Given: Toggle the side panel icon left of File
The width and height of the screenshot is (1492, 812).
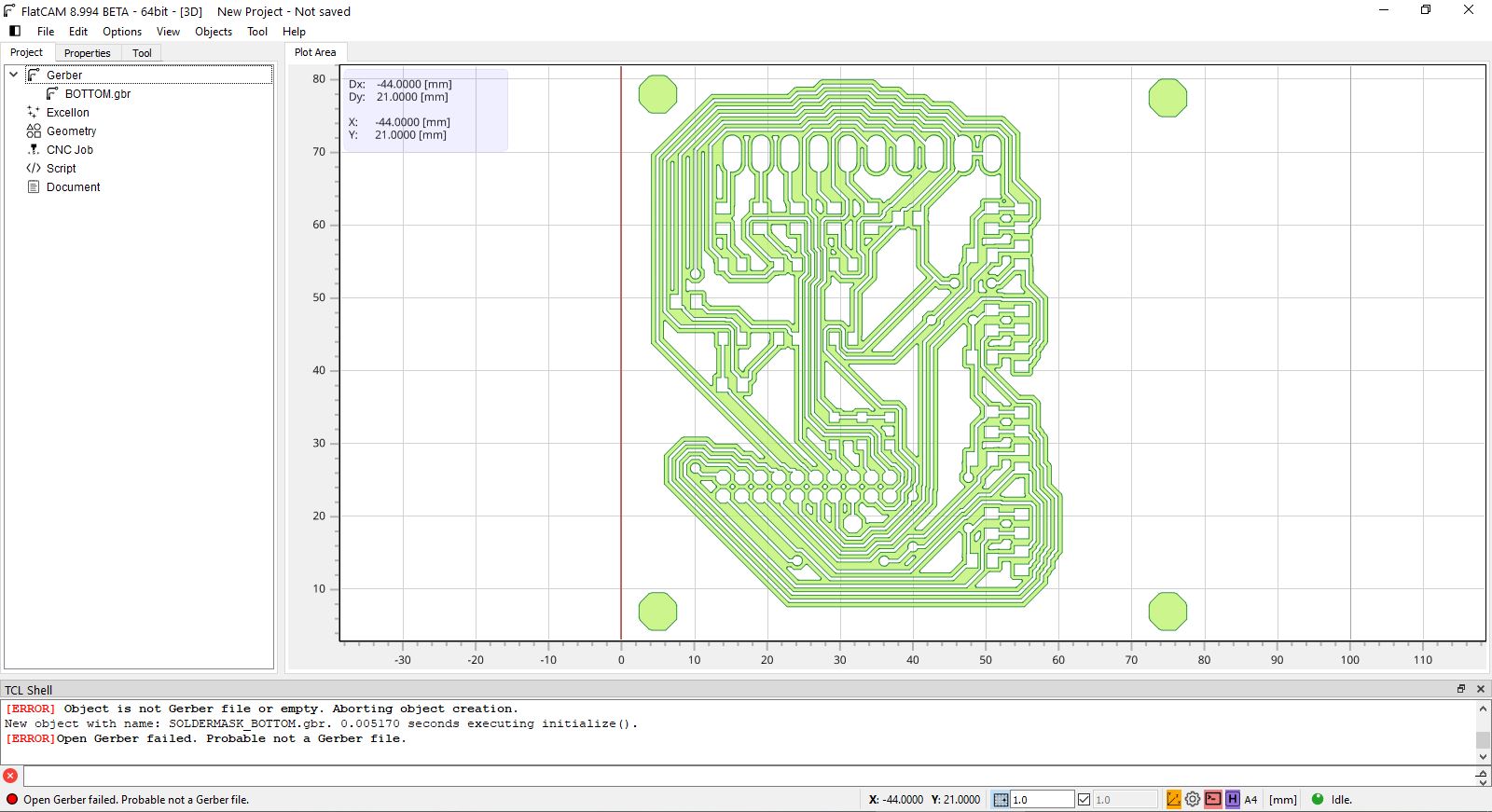Looking at the screenshot, I should 15,31.
